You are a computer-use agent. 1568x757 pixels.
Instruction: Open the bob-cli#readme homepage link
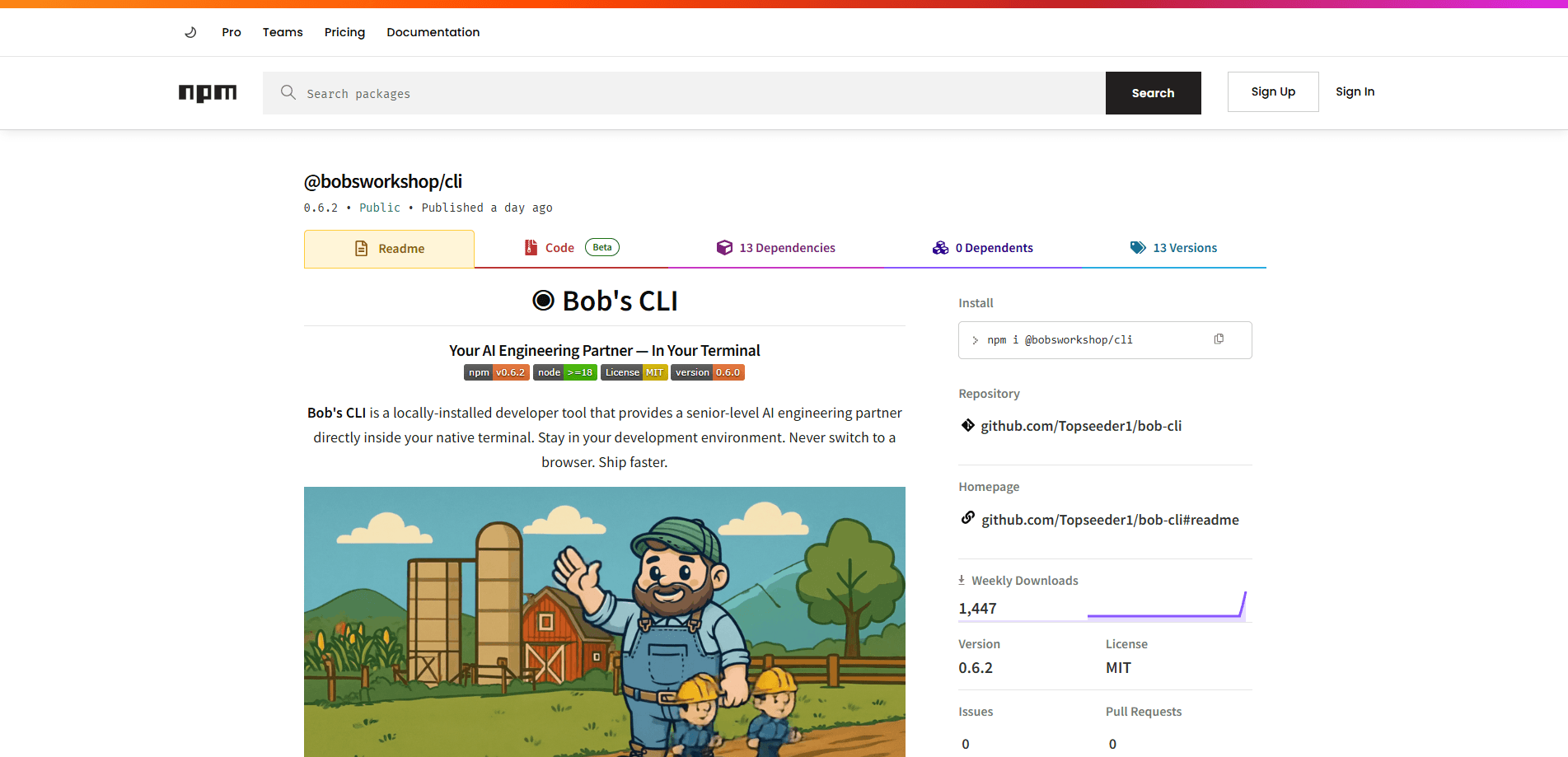click(1110, 520)
